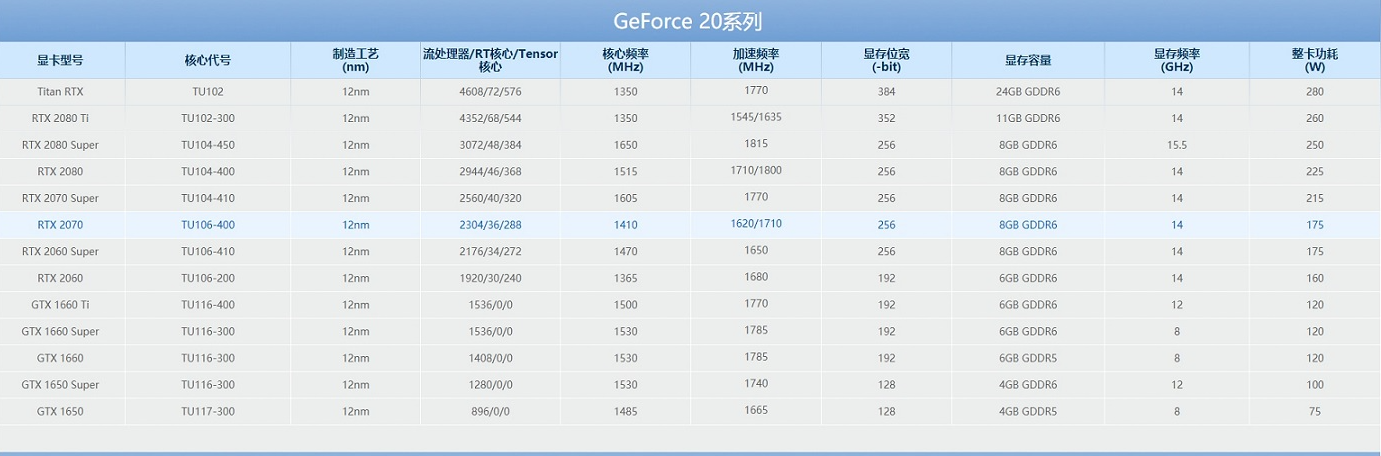Viewport: 1381px width, 456px height.
Task: Click the TU117-300 core code cell
Action: 208,412
